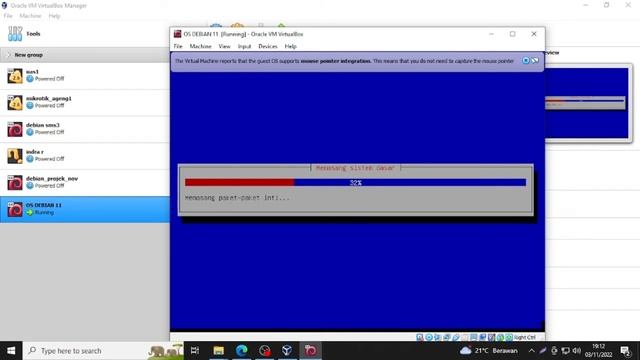This screenshot has height=360, width=640.
Task: Select the indra r virtual machine
Action: click(x=84, y=156)
